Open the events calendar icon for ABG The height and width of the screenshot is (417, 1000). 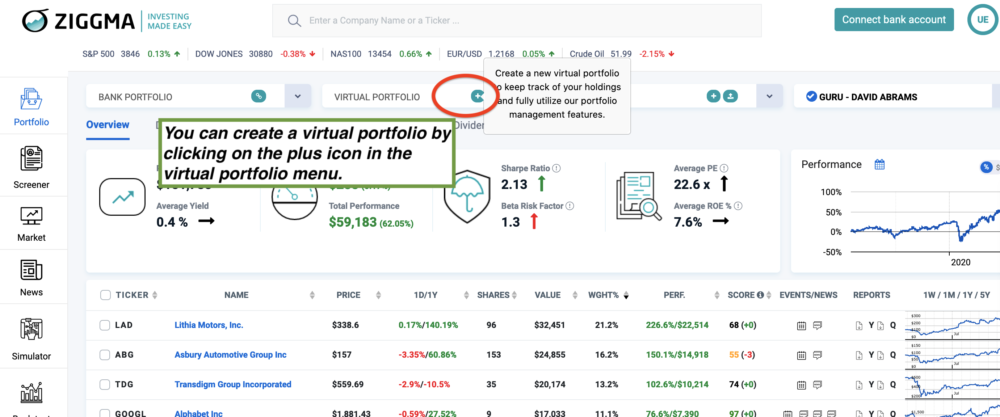[x=802, y=355]
